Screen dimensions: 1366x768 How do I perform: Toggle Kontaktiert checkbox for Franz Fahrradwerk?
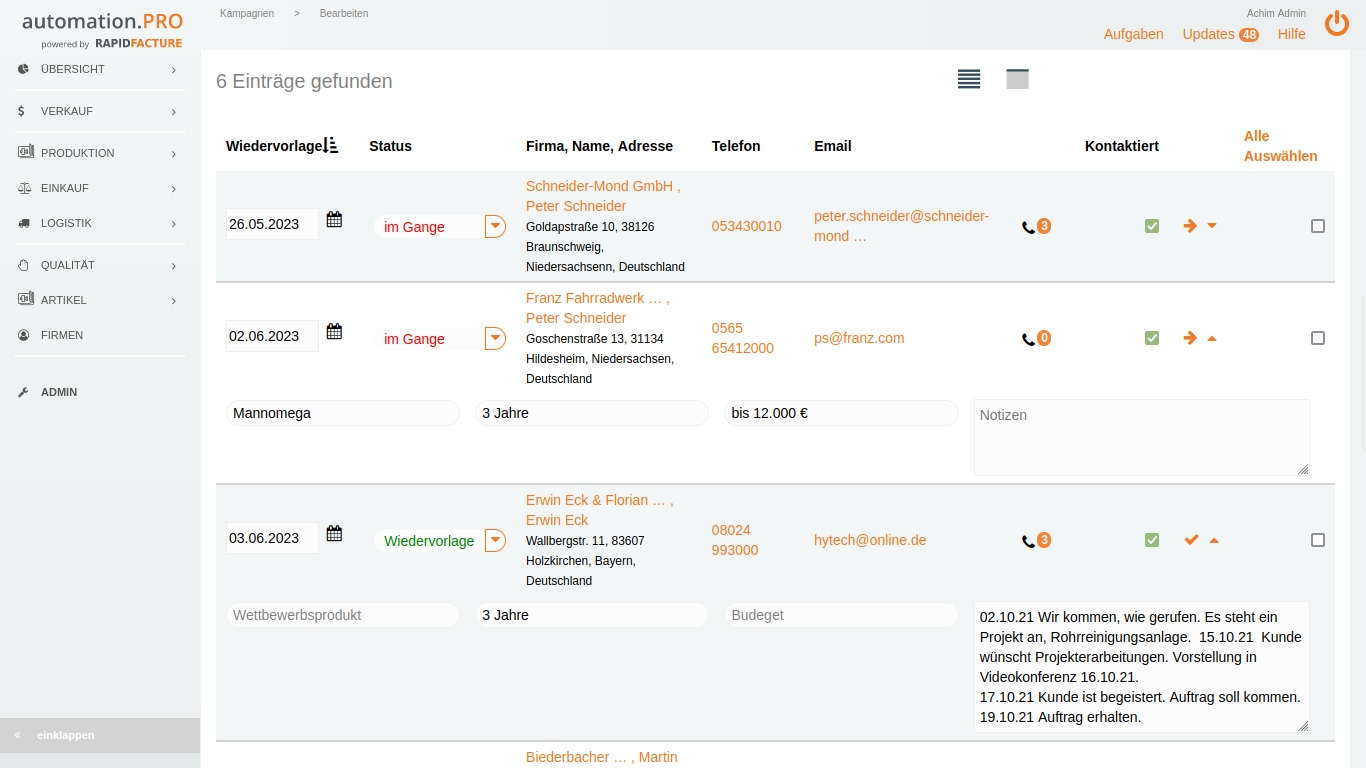pyautogui.click(x=1152, y=338)
